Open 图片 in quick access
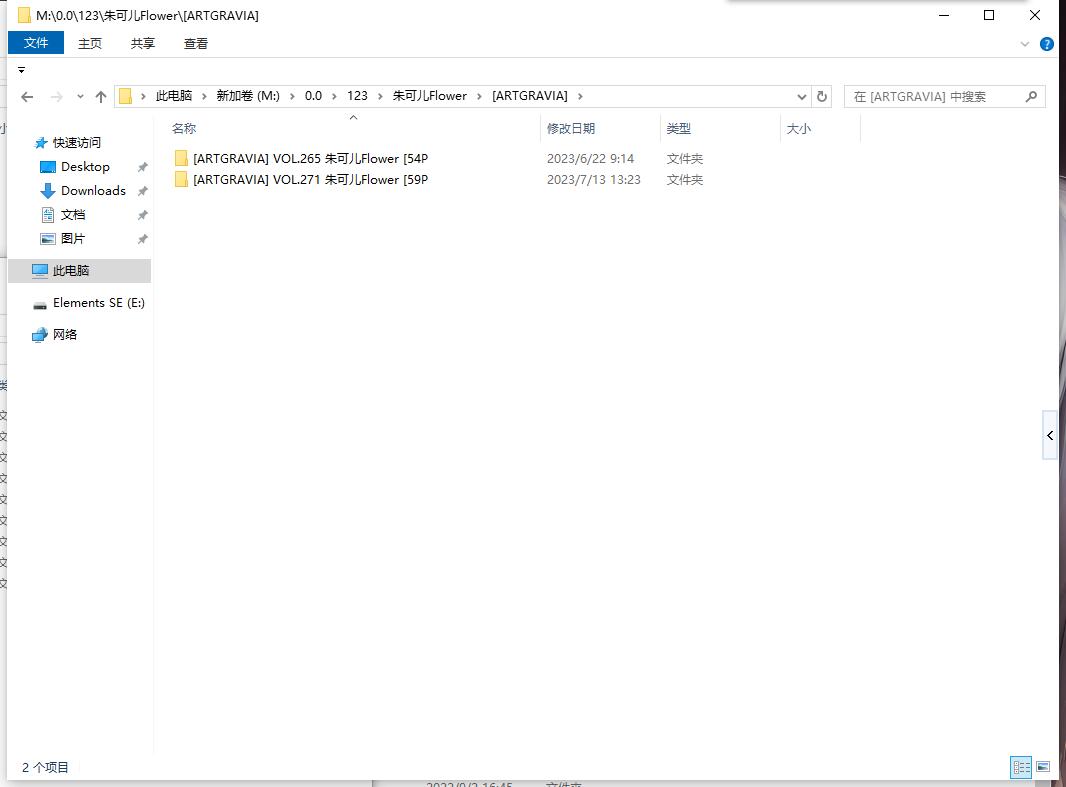 click(x=73, y=239)
